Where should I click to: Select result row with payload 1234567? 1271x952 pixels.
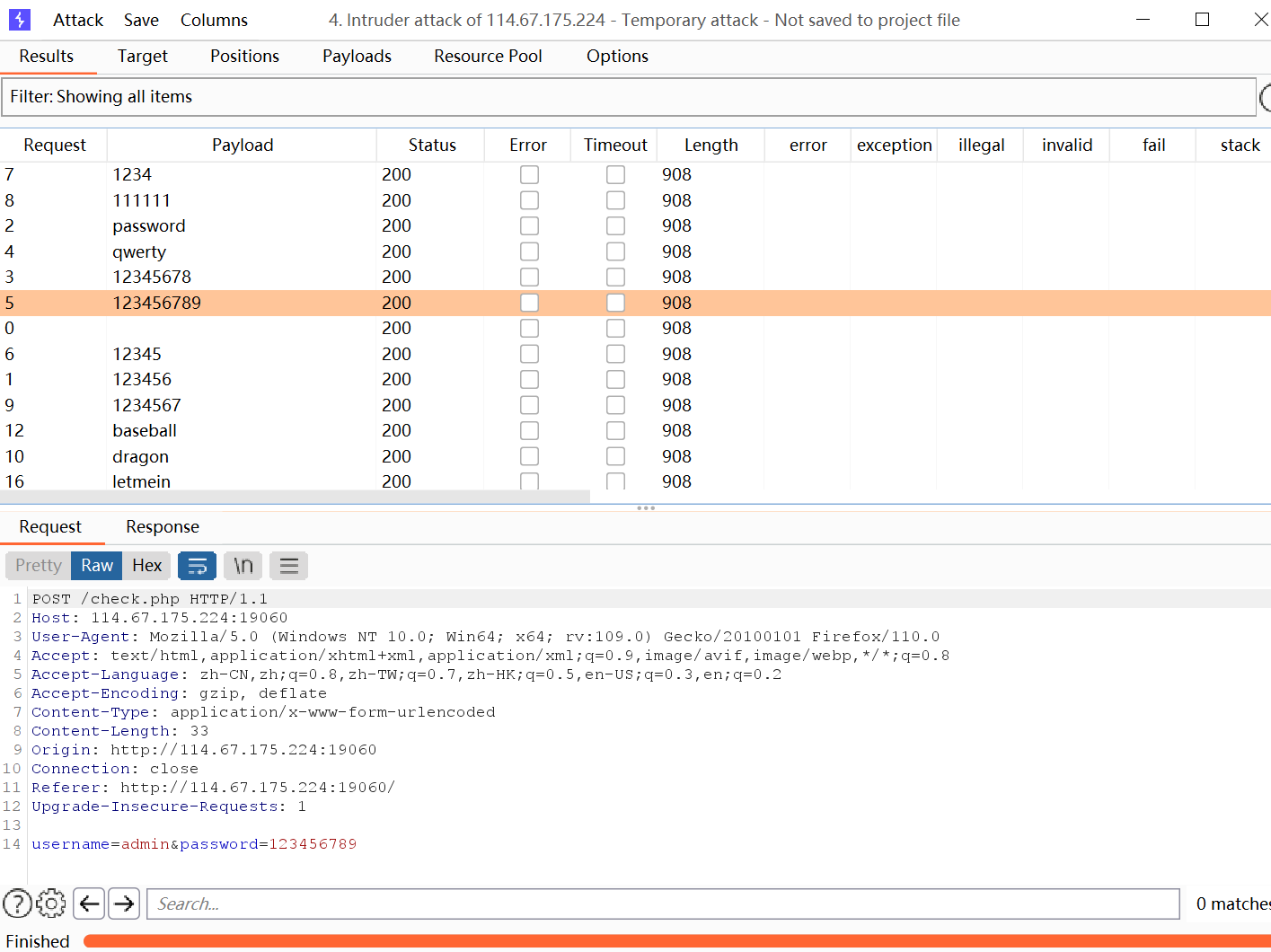tap(635, 405)
